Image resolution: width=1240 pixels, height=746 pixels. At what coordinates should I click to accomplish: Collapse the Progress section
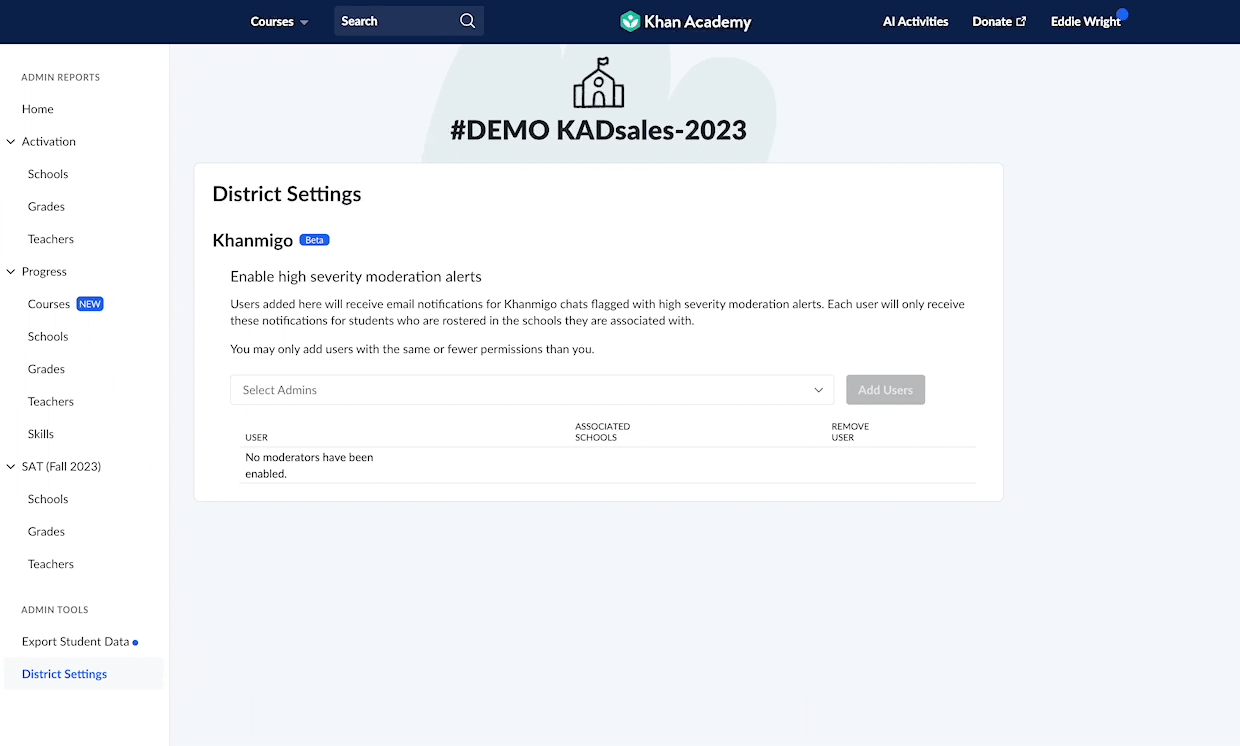pyautogui.click(x=11, y=272)
